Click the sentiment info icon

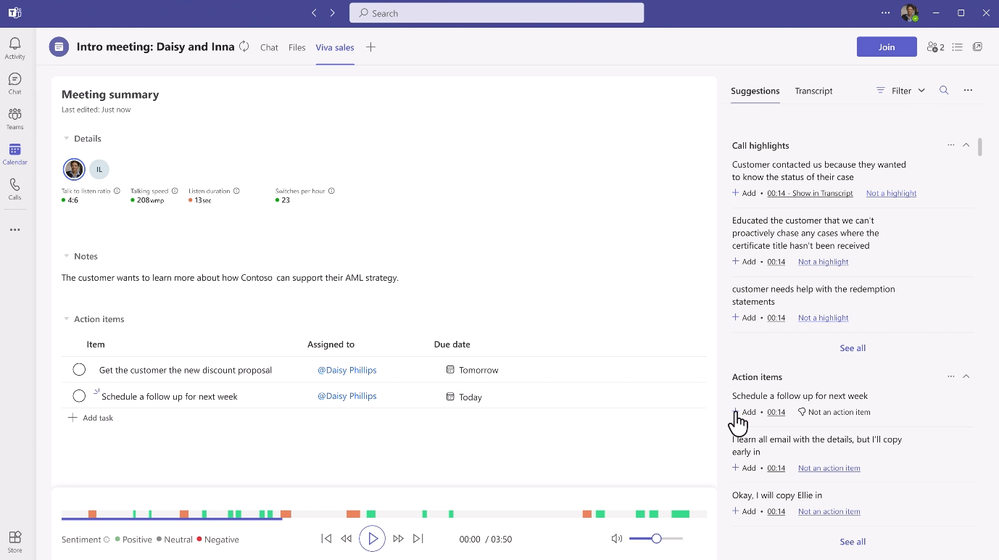106,540
